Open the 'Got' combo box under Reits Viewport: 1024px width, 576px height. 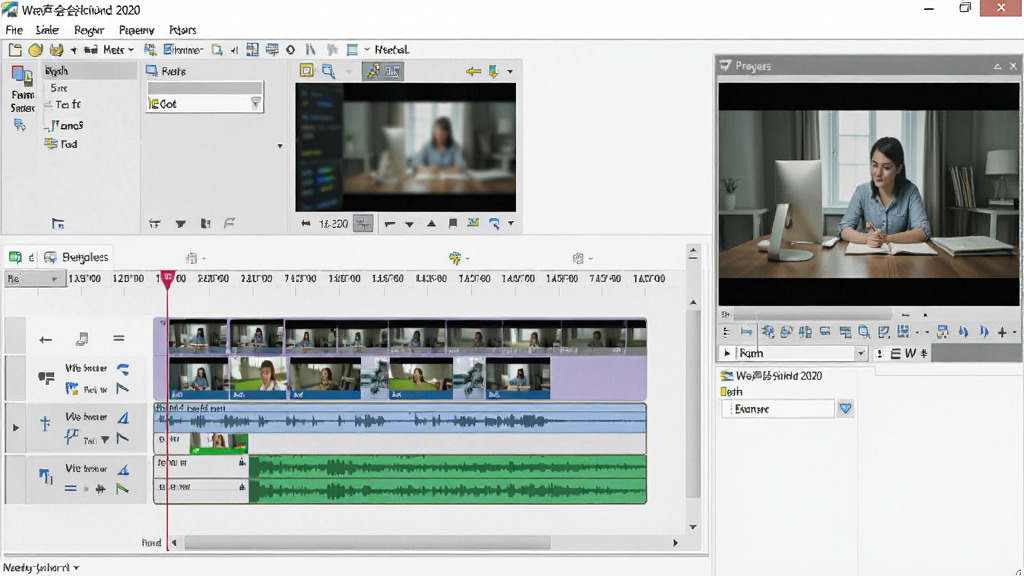(205, 104)
